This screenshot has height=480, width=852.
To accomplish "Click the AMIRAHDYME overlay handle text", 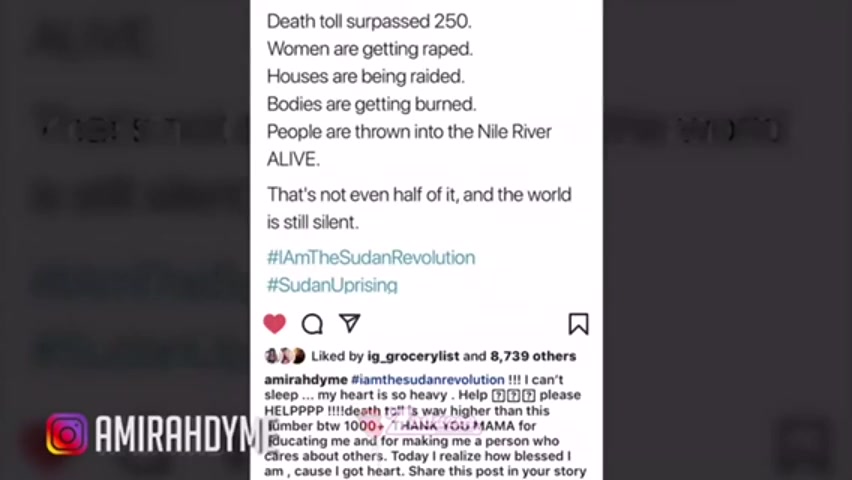I will click(179, 434).
